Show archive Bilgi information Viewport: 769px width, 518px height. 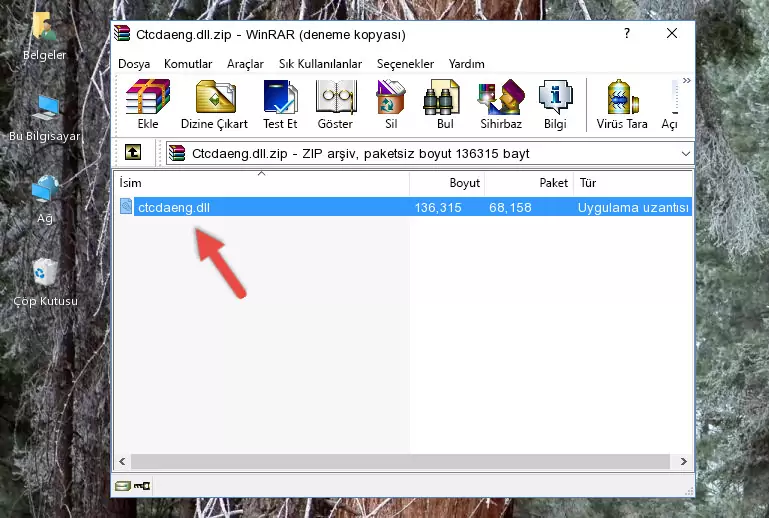click(555, 104)
